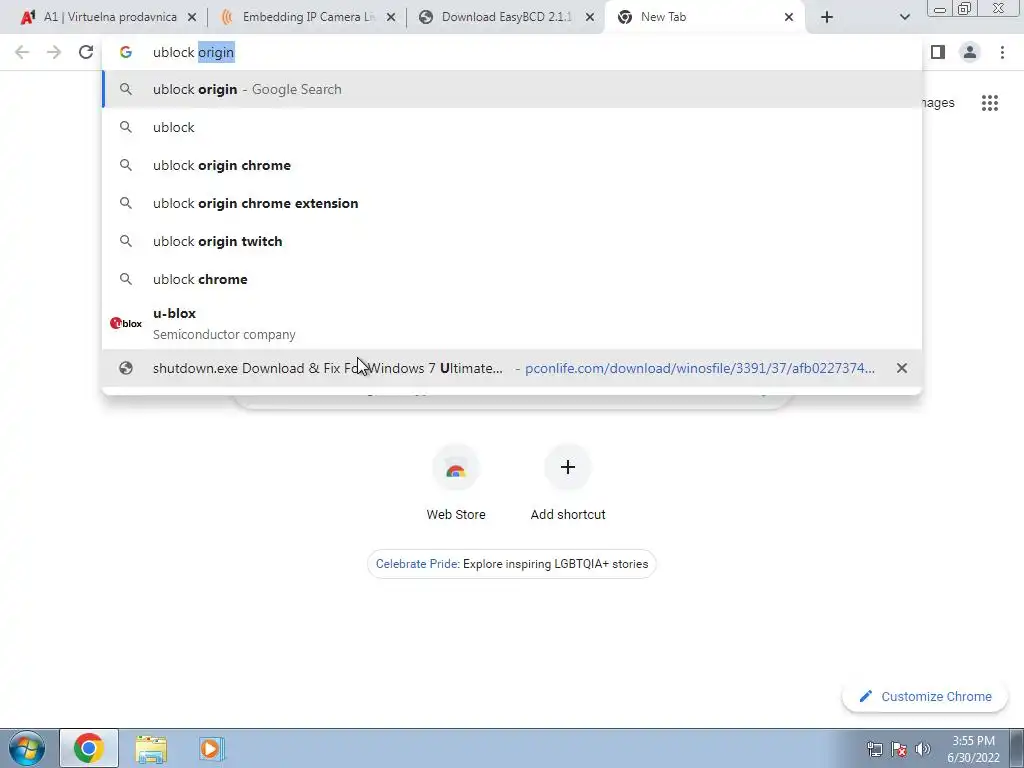The image size is (1024, 768).
Task: Open shutdown.exe Download history suggestion
Action: (x=512, y=368)
